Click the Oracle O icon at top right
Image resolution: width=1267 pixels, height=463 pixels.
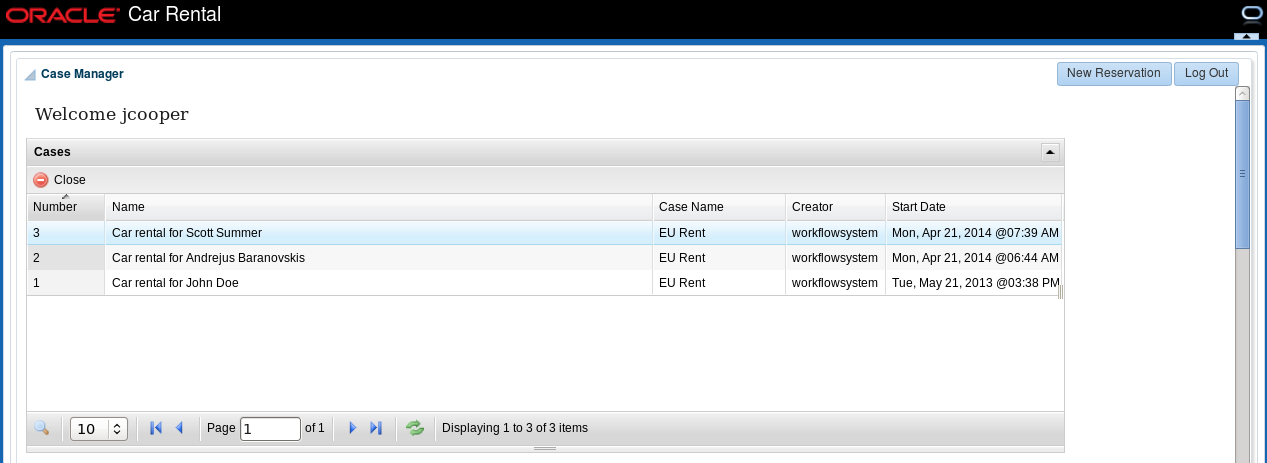point(1252,13)
